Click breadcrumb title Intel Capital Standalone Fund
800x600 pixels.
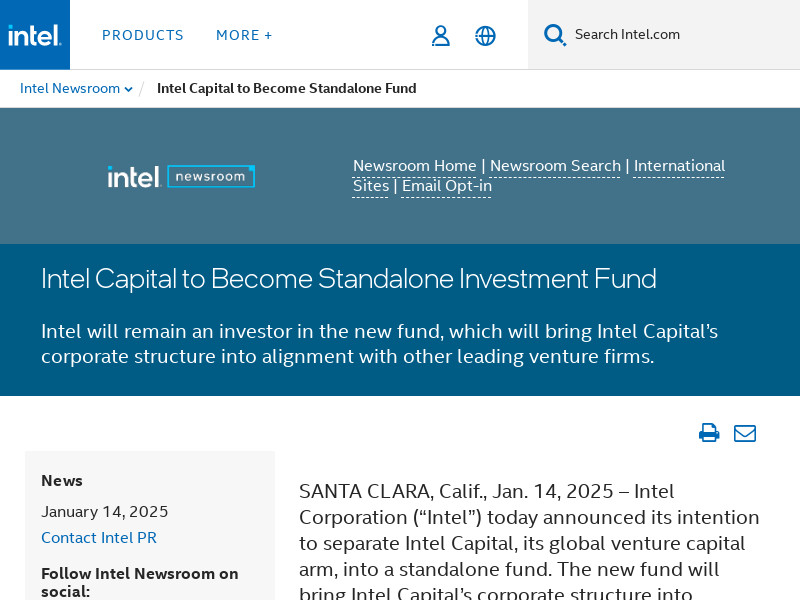[286, 89]
